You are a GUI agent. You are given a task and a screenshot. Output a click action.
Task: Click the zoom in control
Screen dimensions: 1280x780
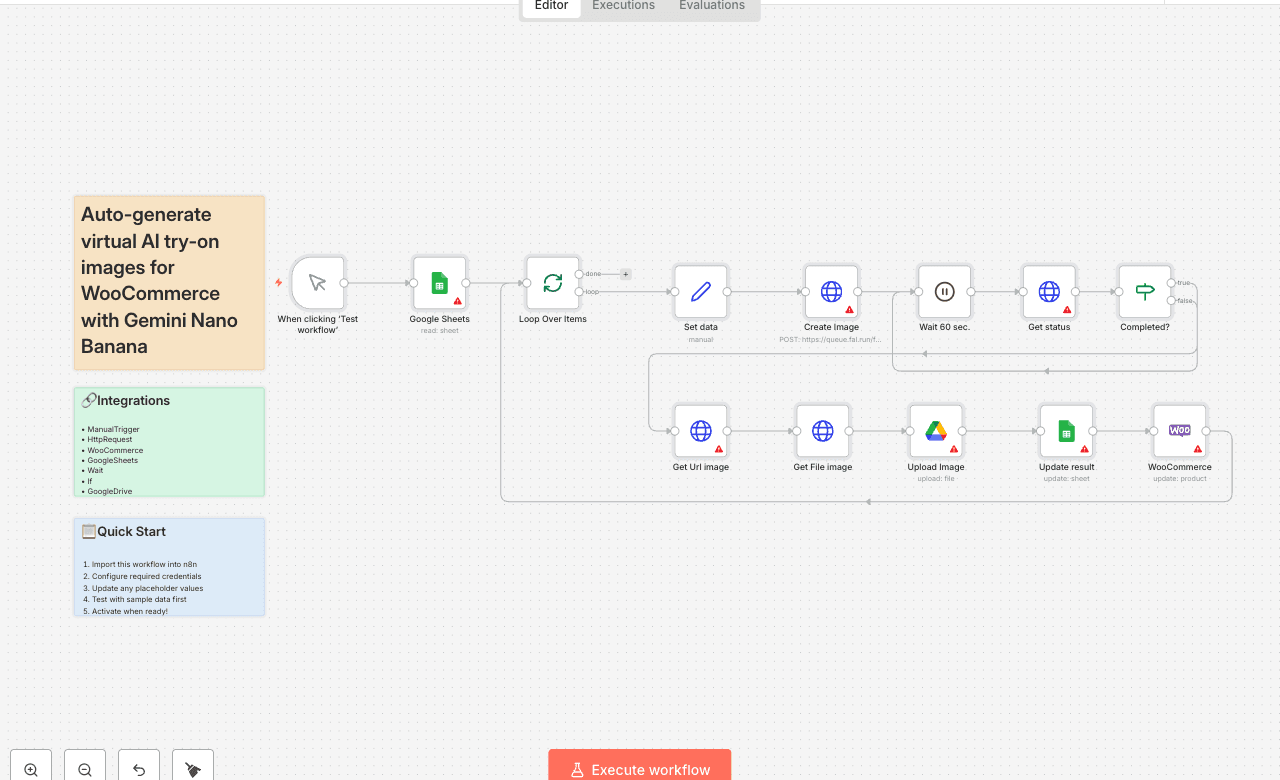click(30, 766)
